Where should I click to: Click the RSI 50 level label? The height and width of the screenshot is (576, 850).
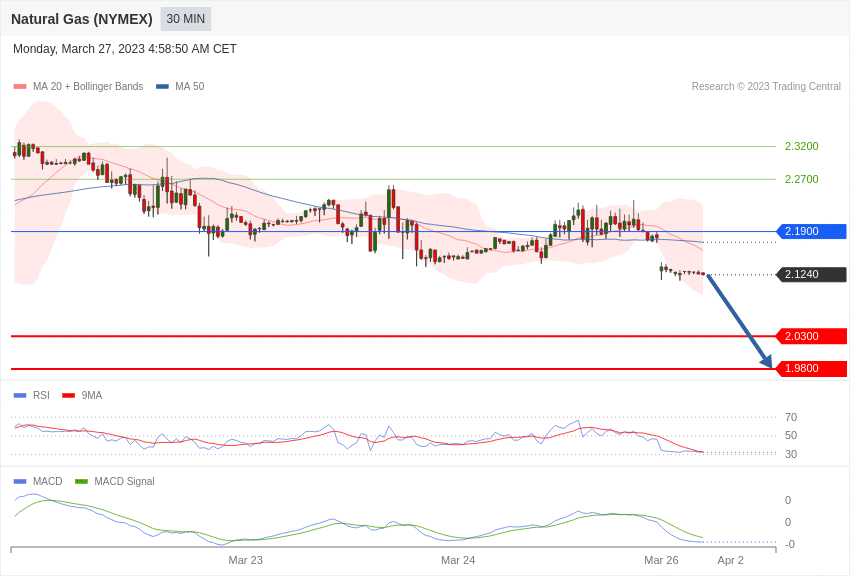coord(791,435)
